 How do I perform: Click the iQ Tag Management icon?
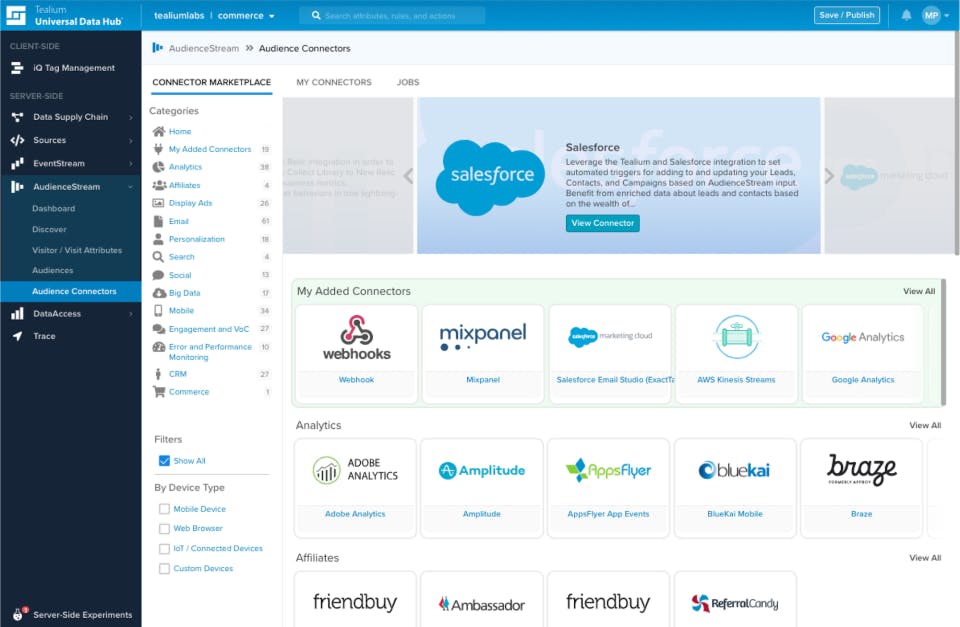click(x=17, y=68)
